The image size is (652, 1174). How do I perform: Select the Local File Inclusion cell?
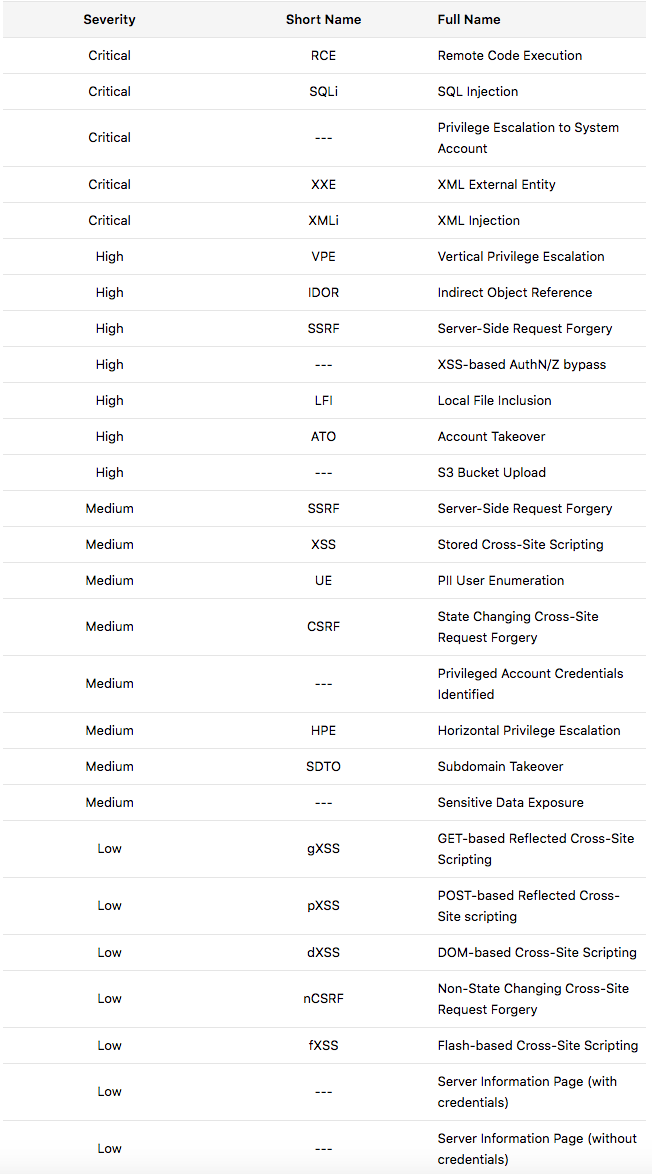[x=494, y=400]
